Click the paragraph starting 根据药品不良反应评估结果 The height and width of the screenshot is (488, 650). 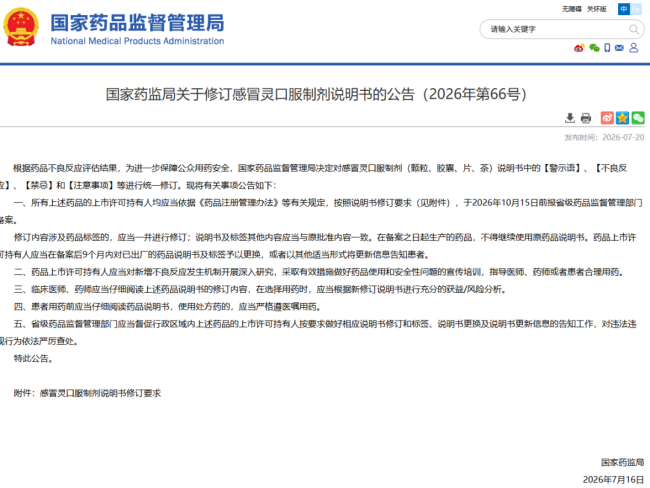(315, 177)
